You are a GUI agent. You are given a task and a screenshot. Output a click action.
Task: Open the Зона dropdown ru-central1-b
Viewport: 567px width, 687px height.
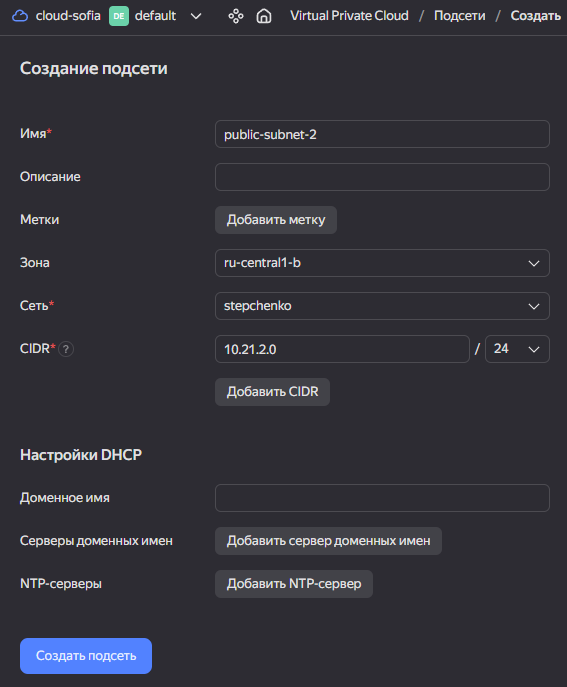coord(382,263)
